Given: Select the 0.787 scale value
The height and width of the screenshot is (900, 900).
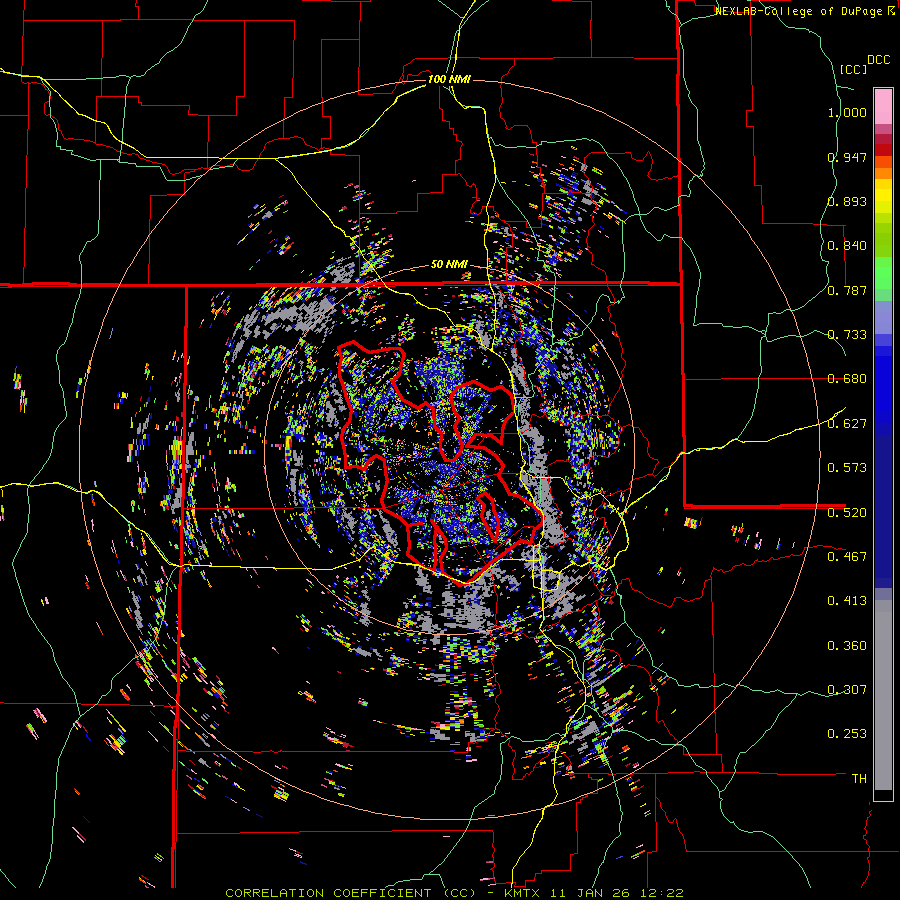Looking at the screenshot, I should tap(847, 290).
